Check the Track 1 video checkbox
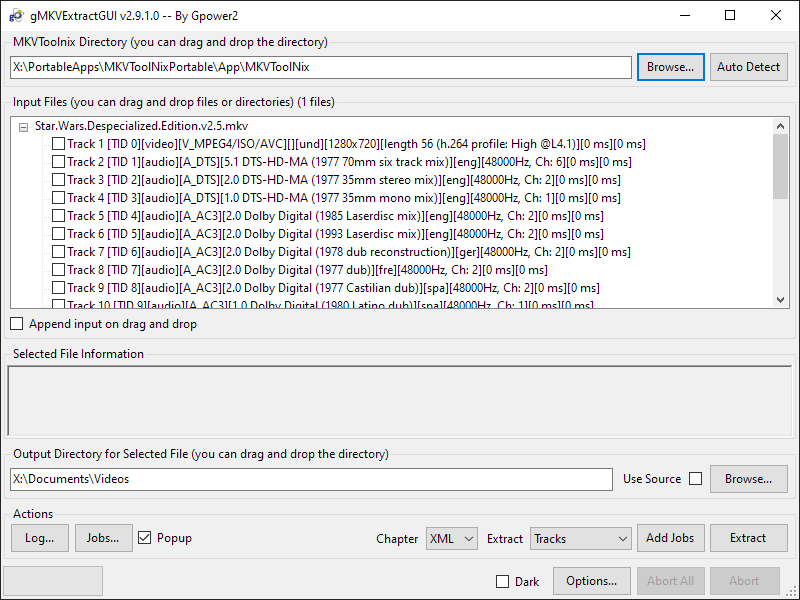 (x=58, y=144)
